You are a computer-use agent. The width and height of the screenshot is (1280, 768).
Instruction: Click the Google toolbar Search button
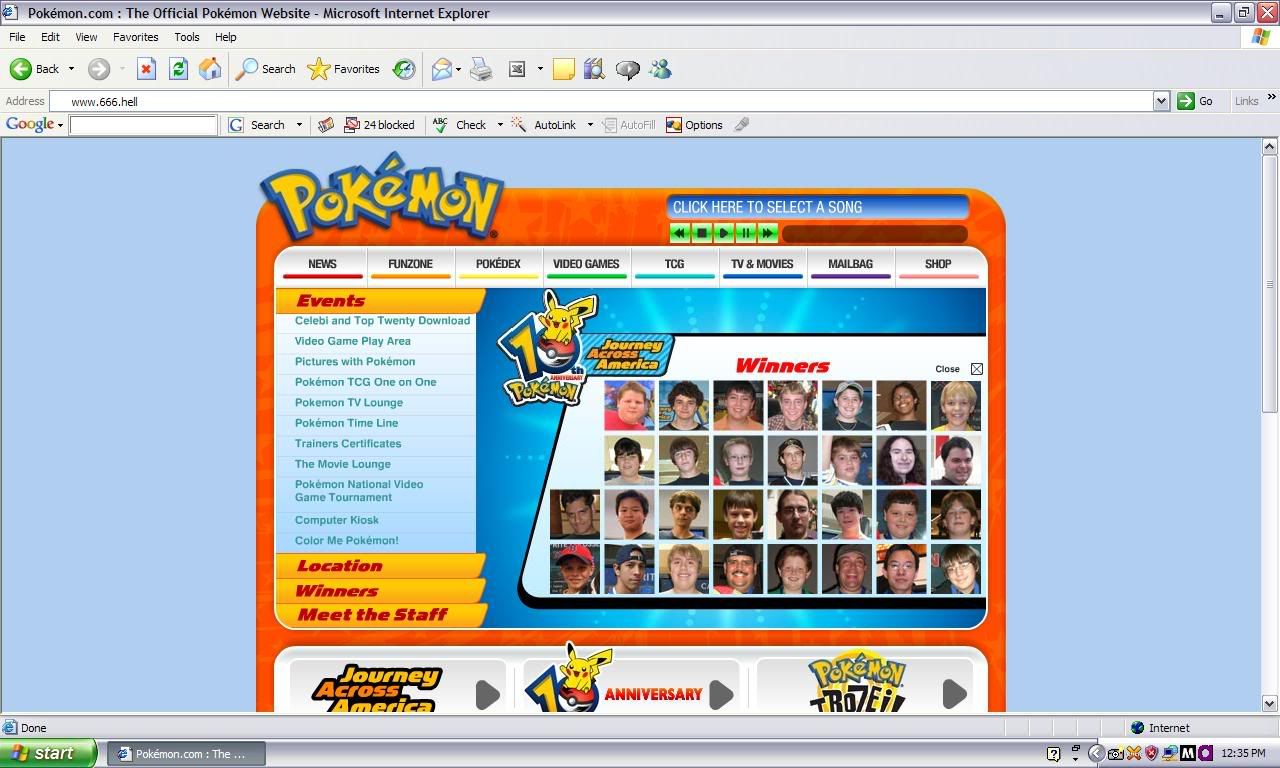pos(256,125)
